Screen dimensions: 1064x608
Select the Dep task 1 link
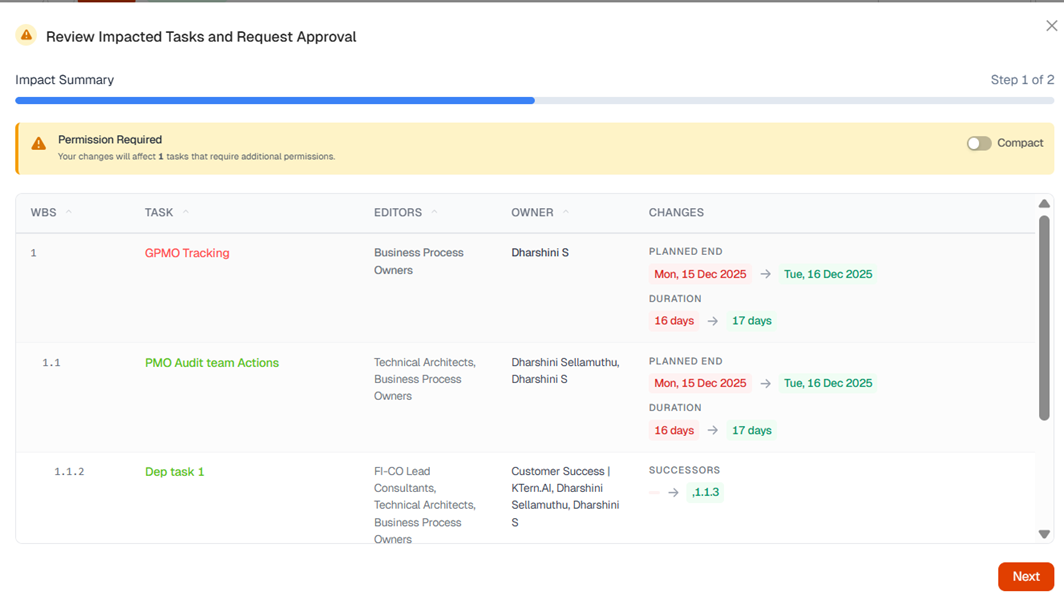click(174, 472)
